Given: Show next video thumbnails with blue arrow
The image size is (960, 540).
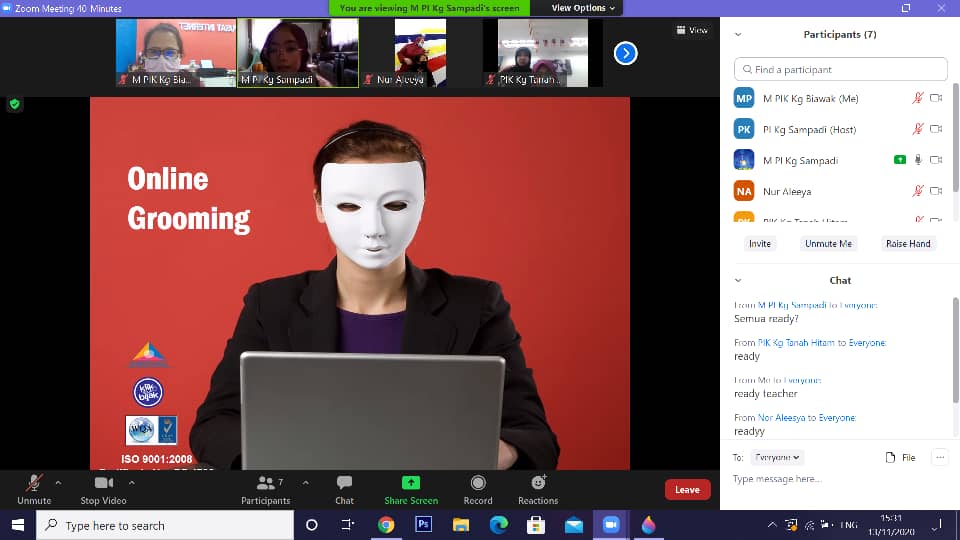Looking at the screenshot, I should tap(625, 53).
